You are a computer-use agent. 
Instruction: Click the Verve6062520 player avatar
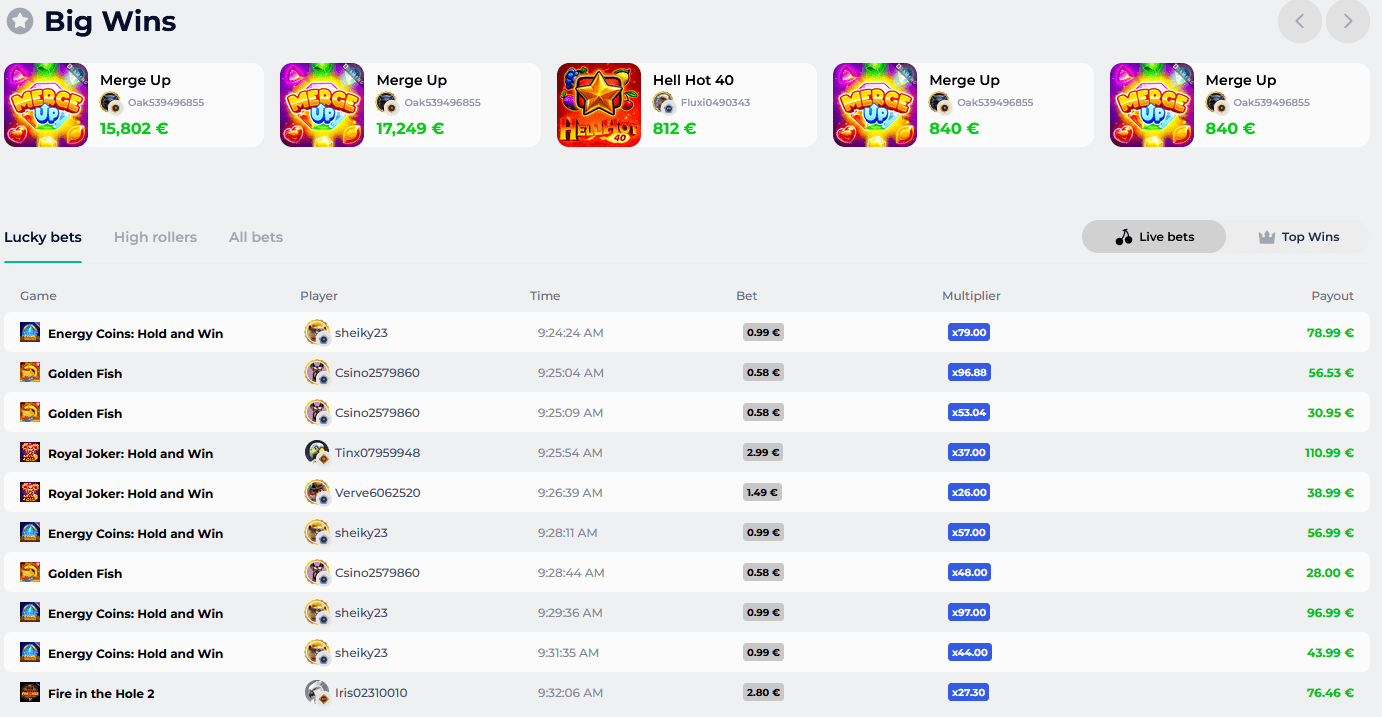tap(317, 493)
